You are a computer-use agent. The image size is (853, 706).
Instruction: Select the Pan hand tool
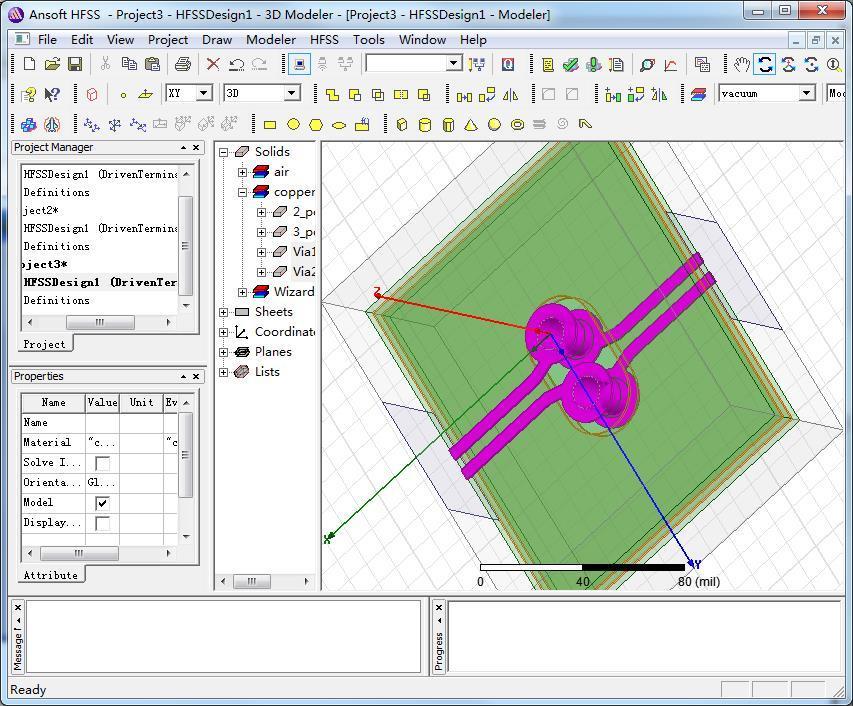[x=741, y=65]
